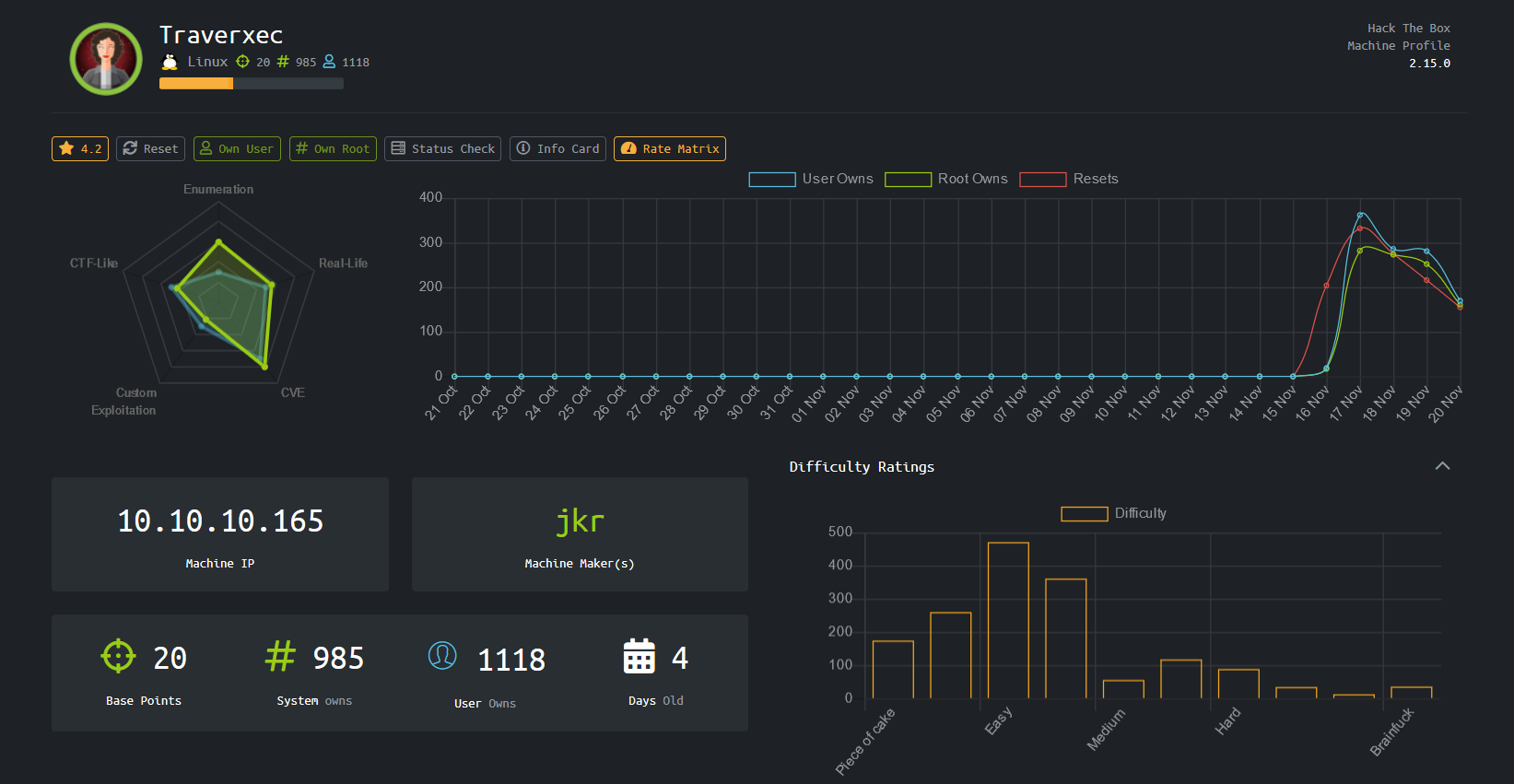Screen dimensions: 1514x784
Task: Click the Difficulty Ratings heading
Action: 862,467
